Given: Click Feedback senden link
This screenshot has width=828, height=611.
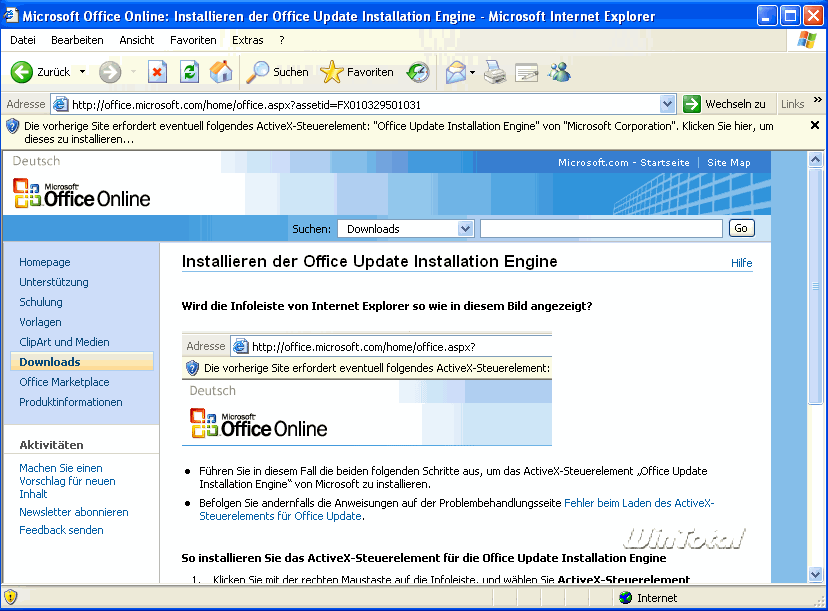Looking at the screenshot, I should click(x=61, y=530).
